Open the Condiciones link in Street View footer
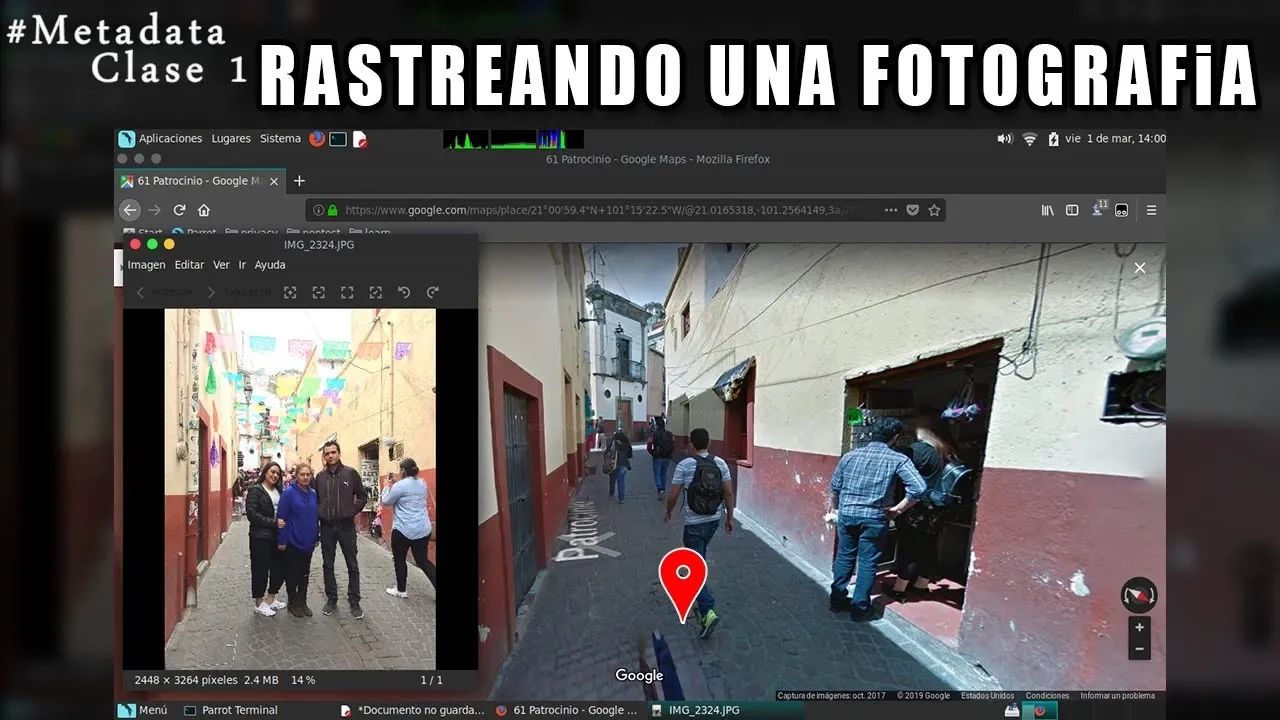The image size is (1280, 720). (x=1047, y=696)
